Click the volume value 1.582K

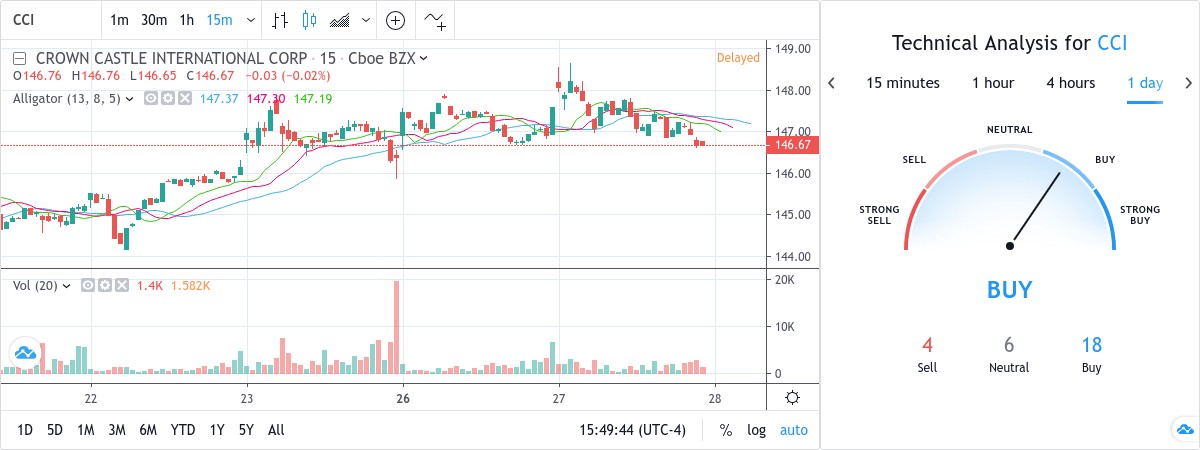(x=190, y=286)
